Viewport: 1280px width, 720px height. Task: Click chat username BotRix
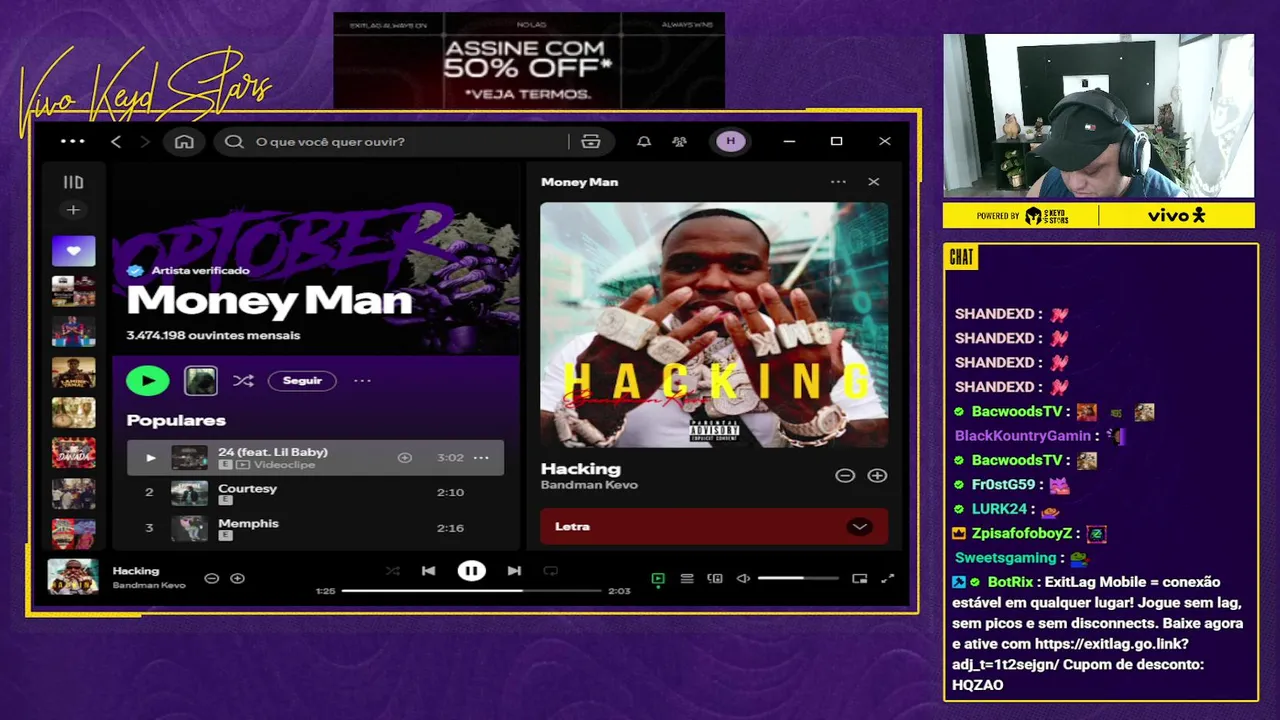pos(1010,581)
